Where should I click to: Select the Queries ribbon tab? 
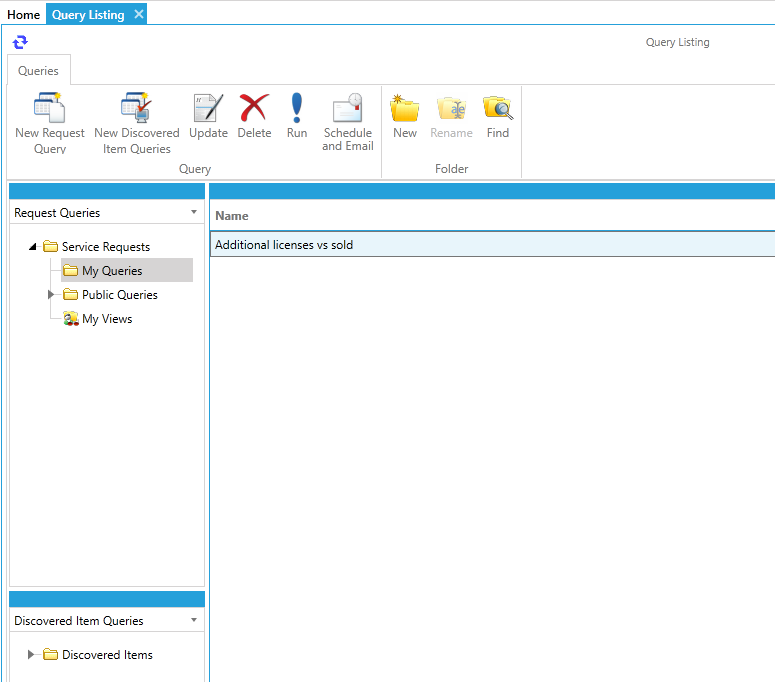coord(38,71)
